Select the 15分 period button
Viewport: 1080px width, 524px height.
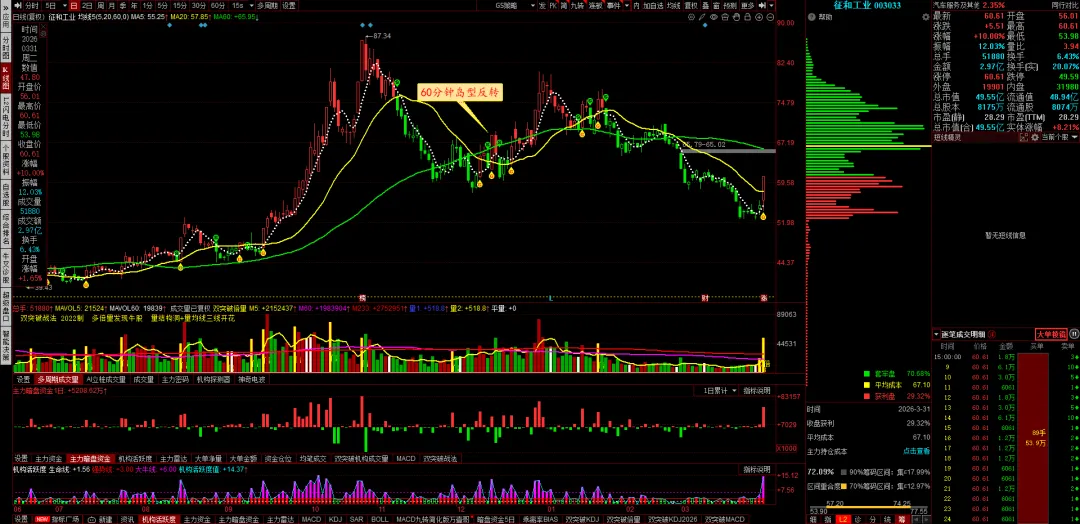pyautogui.click(x=180, y=5)
